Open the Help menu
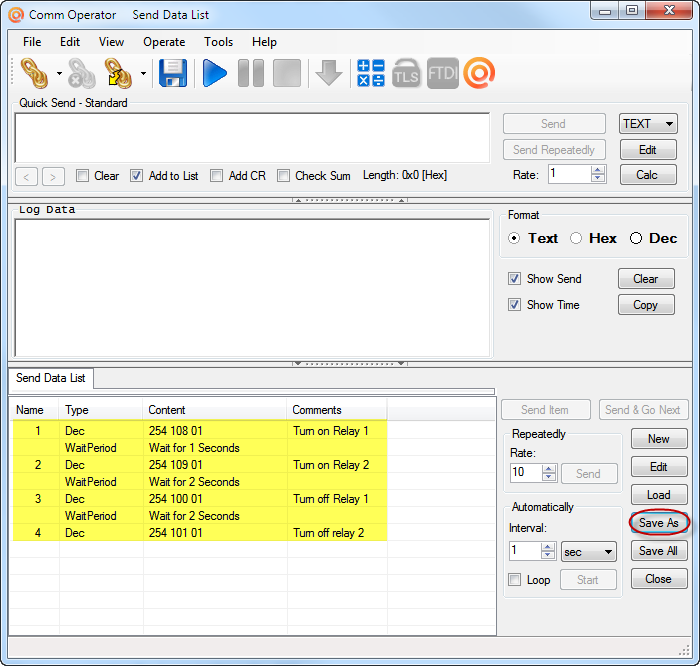Screen dimensions: 700x666 (x=264, y=42)
